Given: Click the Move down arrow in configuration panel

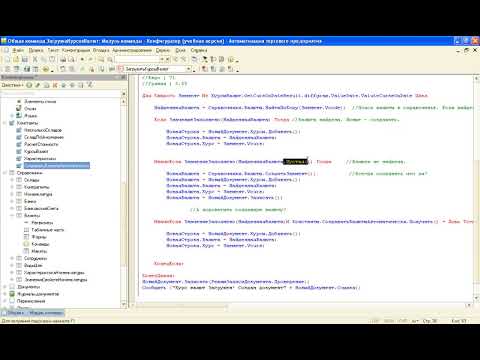Looking at the screenshot, I should tap(72, 85).
